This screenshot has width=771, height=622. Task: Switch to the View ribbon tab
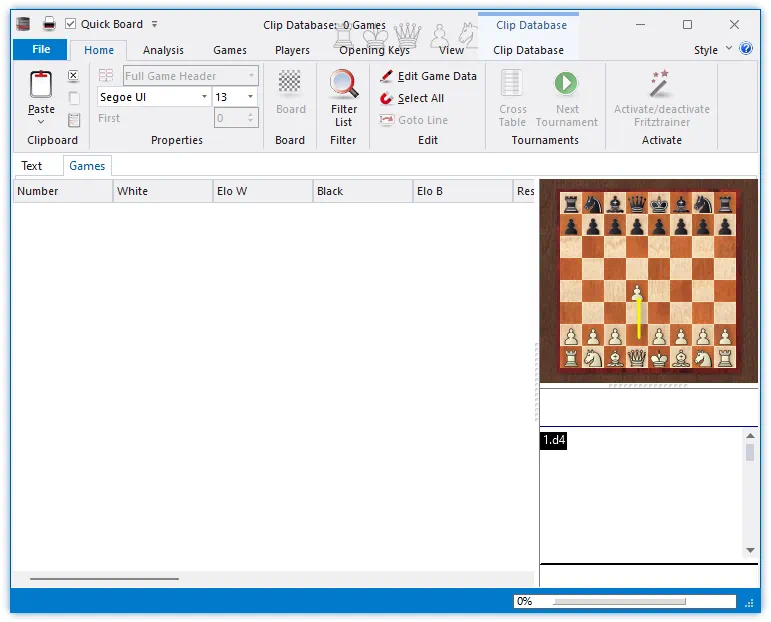(451, 50)
